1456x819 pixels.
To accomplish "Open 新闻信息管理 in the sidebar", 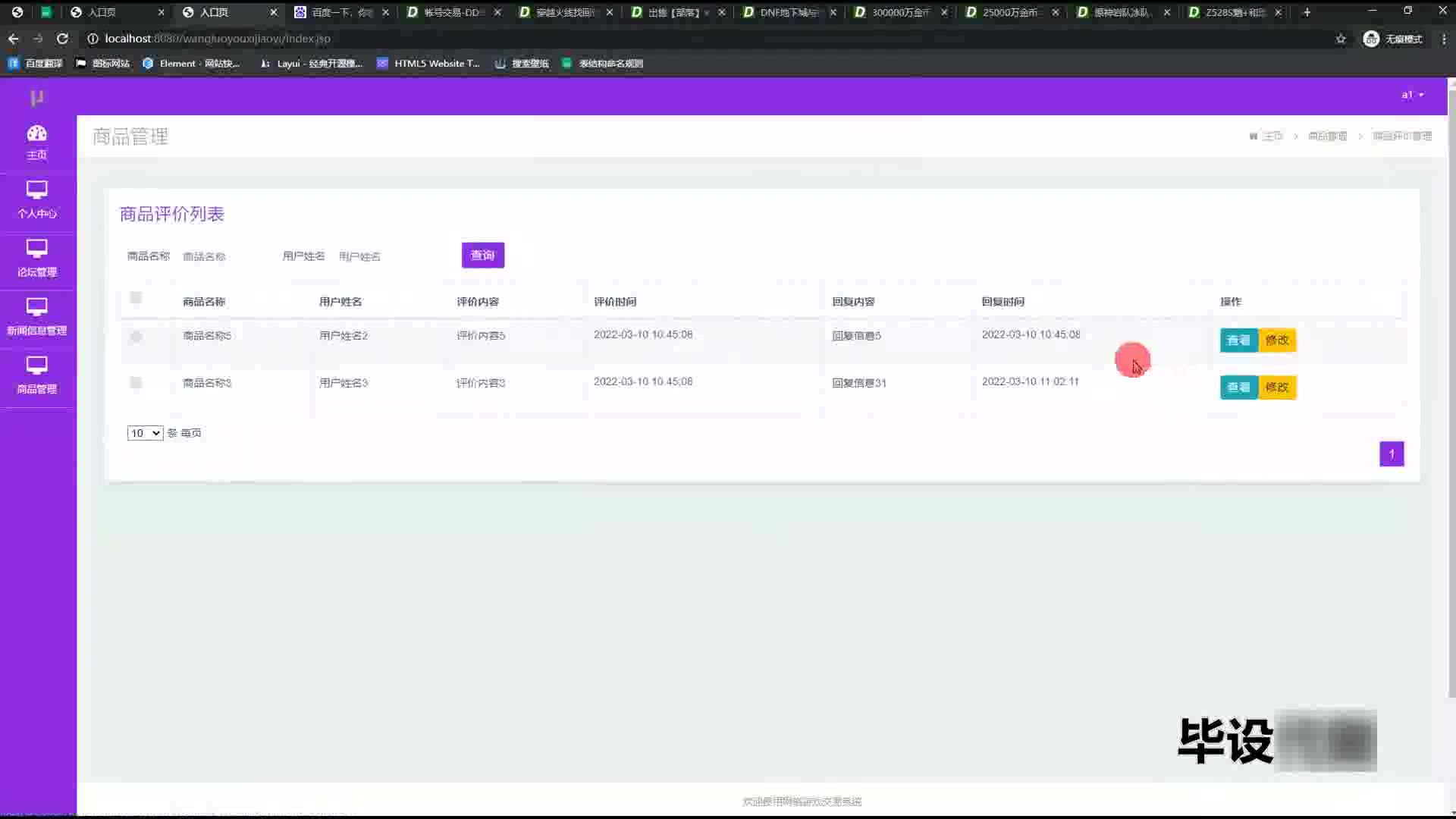I will point(36,317).
